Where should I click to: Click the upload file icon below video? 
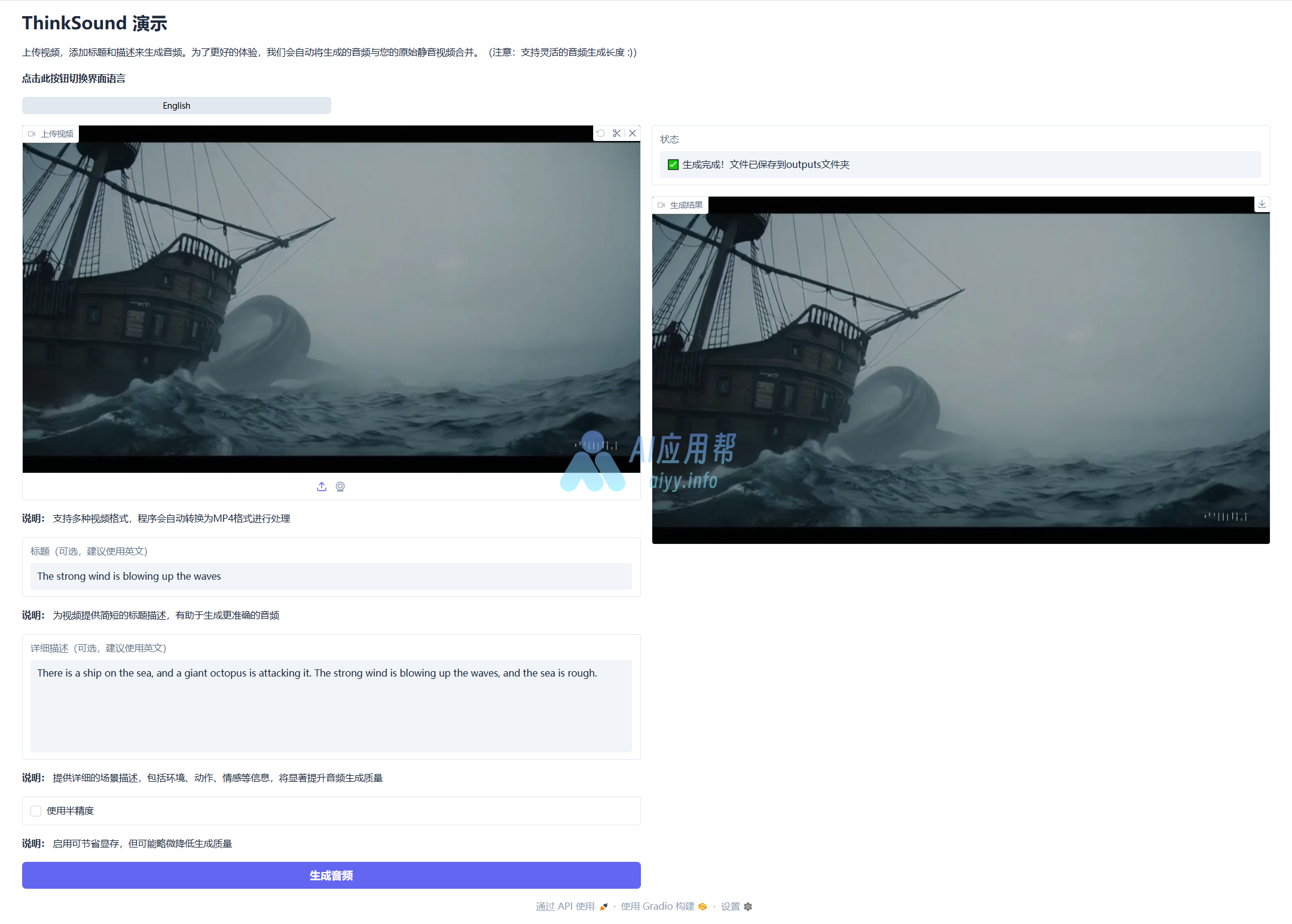pos(322,487)
